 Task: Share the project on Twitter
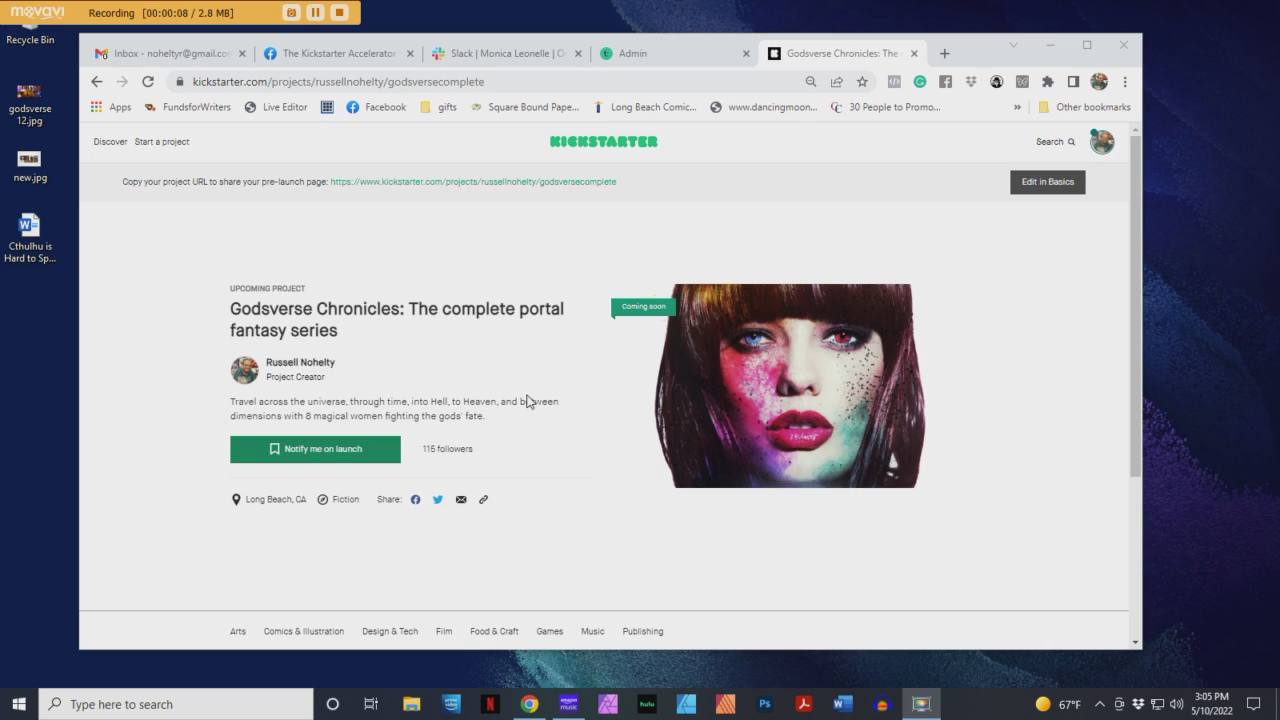click(438, 499)
